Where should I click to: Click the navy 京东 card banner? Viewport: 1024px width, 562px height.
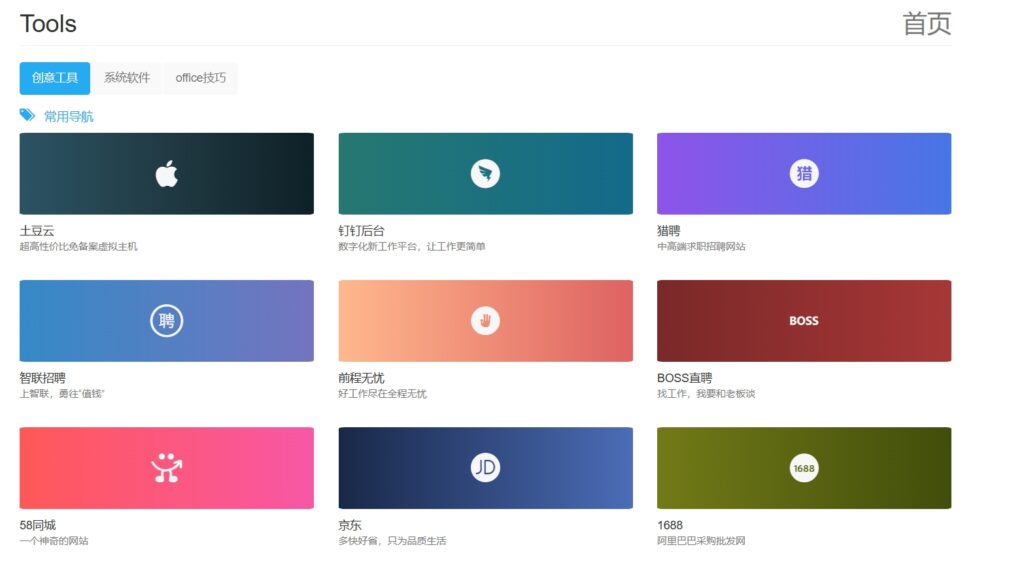pyautogui.click(x=485, y=468)
